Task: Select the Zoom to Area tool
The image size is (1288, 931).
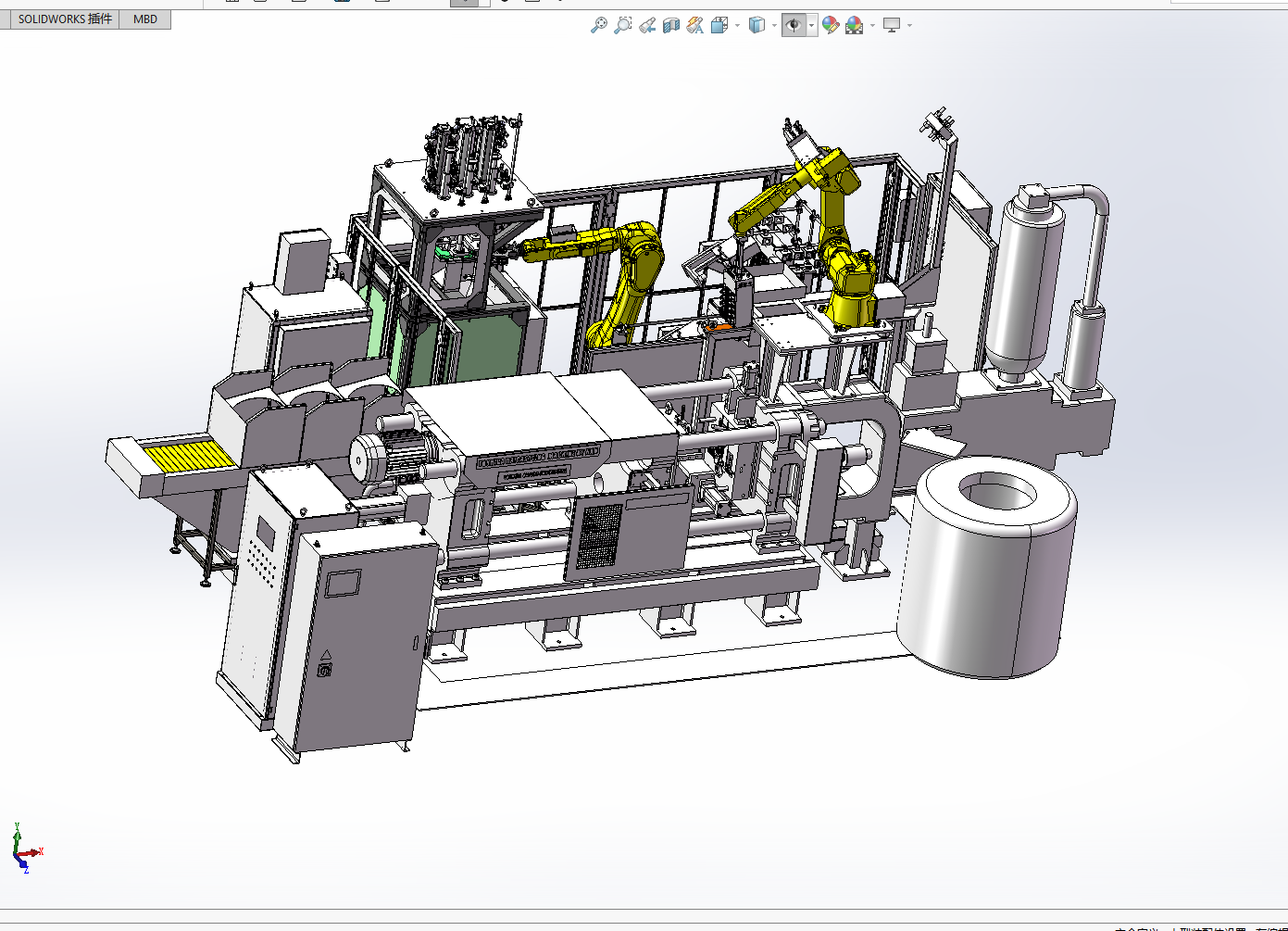Action: pos(623,25)
